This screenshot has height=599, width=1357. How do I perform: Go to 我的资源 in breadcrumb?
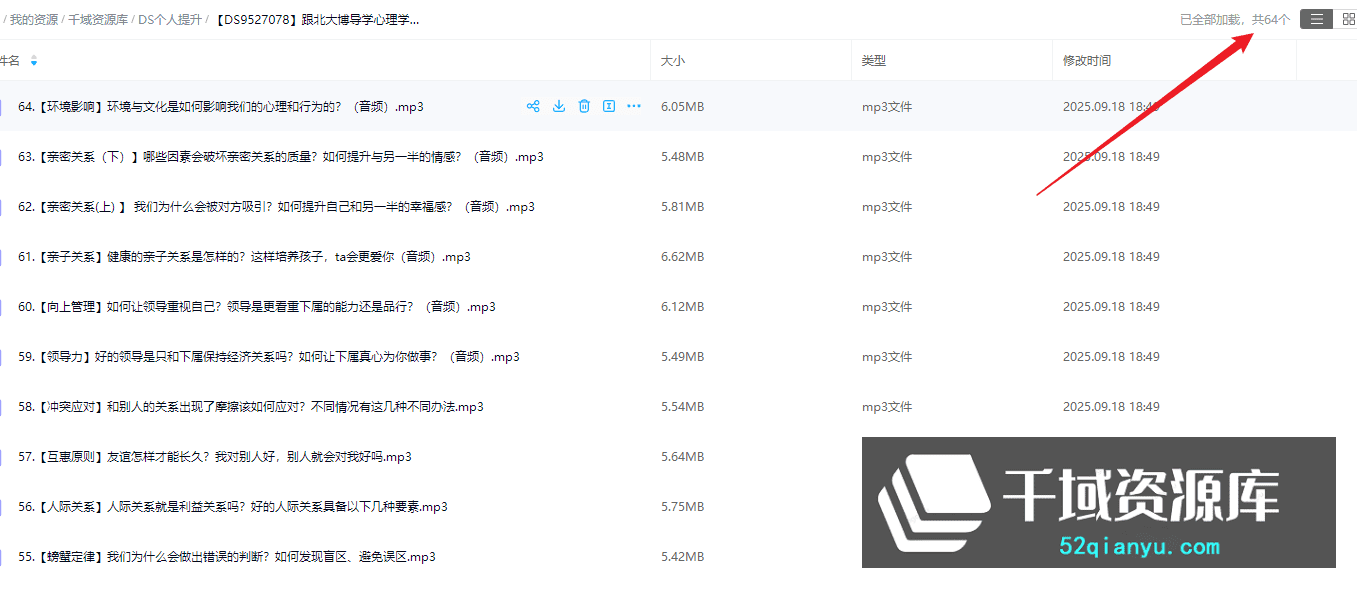tap(34, 19)
